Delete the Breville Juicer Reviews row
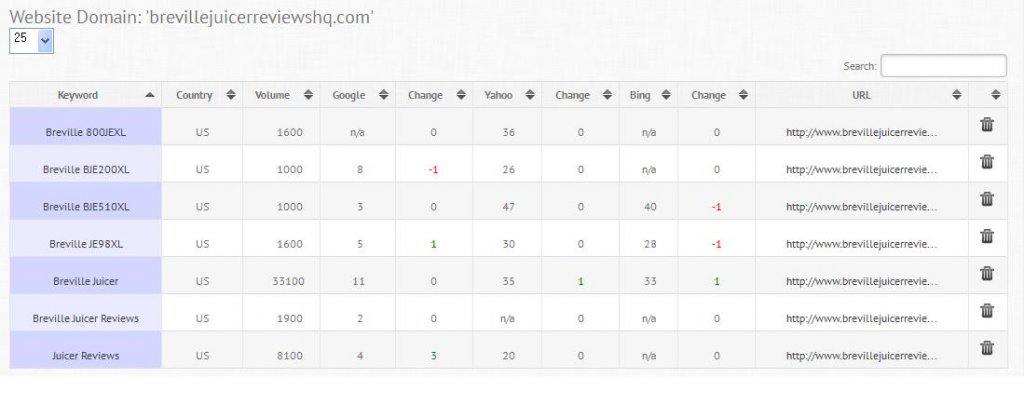The height and width of the screenshot is (405, 1024). point(987,310)
